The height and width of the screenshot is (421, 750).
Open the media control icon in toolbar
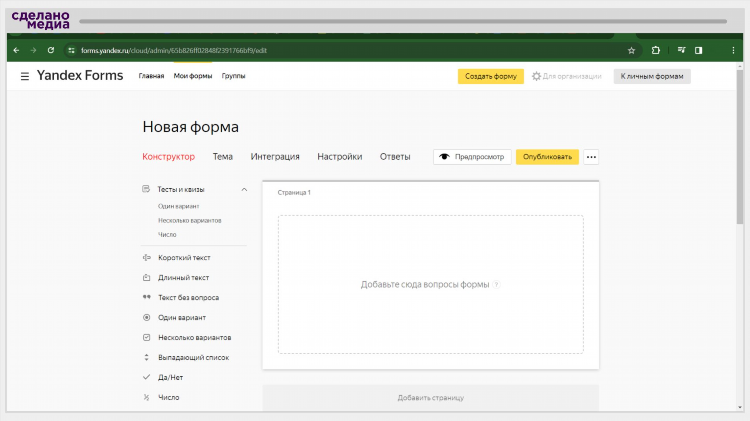click(x=682, y=50)
